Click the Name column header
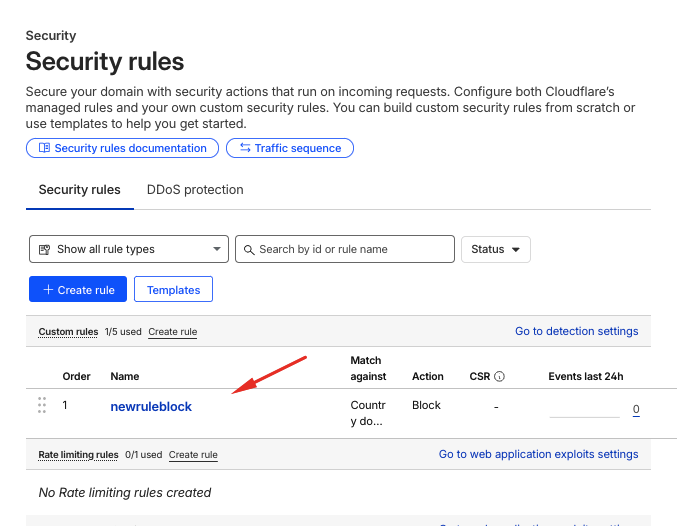 (125, 377)
